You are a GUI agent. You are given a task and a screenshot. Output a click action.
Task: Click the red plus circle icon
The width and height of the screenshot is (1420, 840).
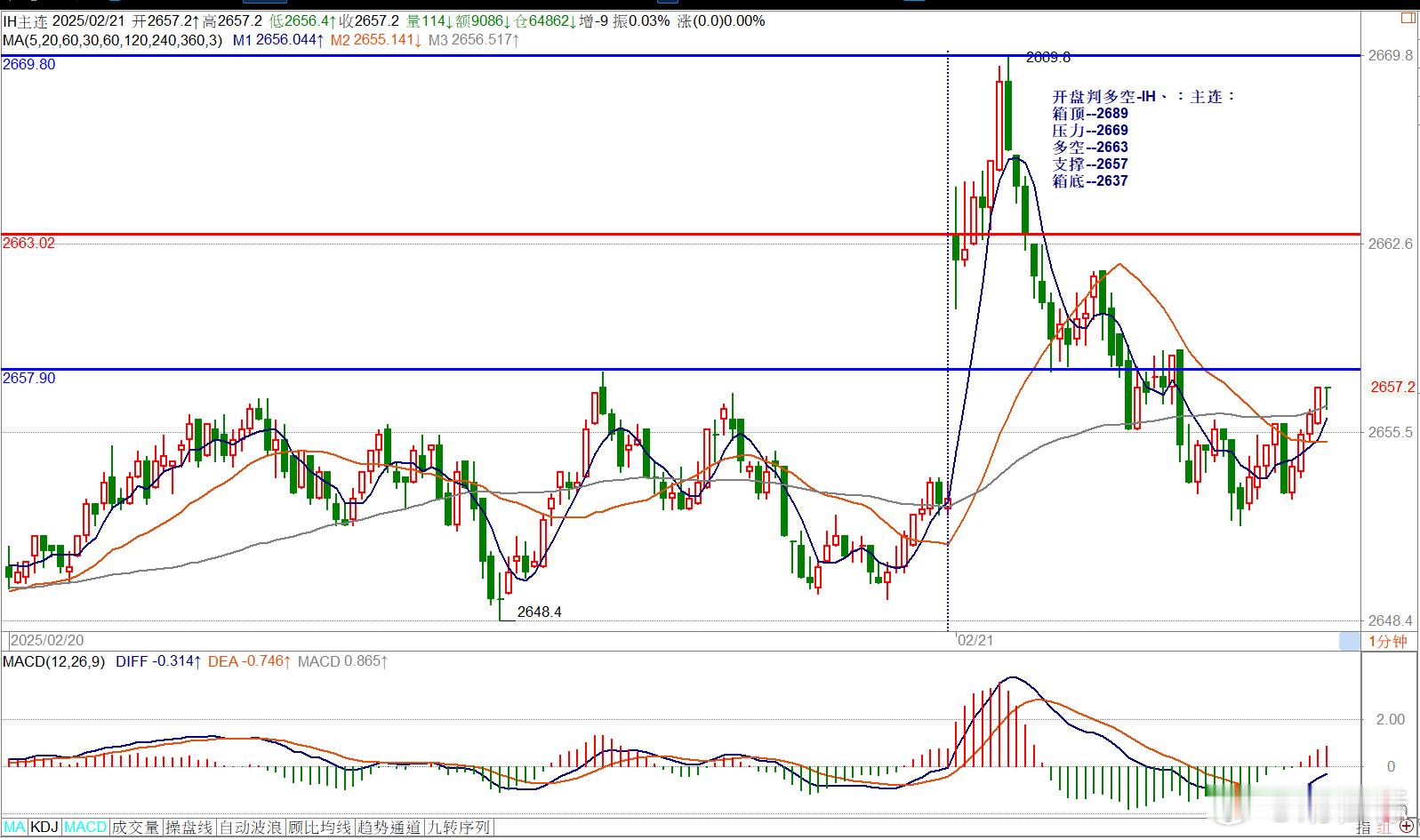[x=1408, y=826]
